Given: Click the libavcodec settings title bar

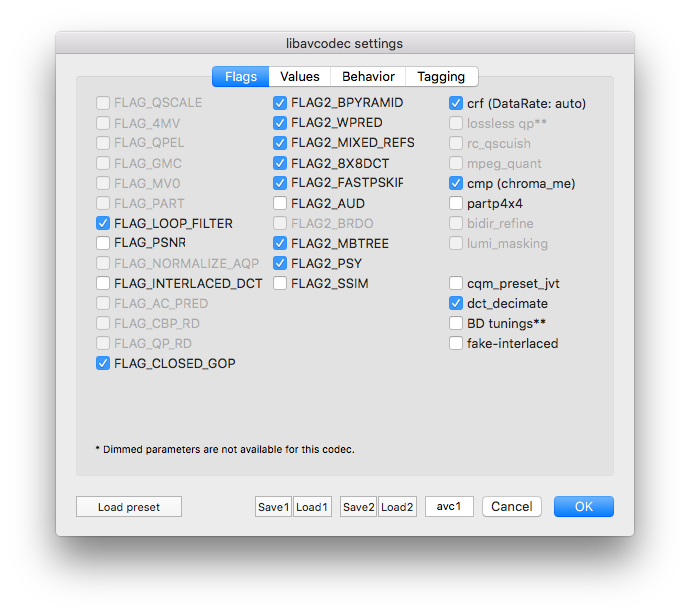Looking at the screenshot, I should click(345, 44).
